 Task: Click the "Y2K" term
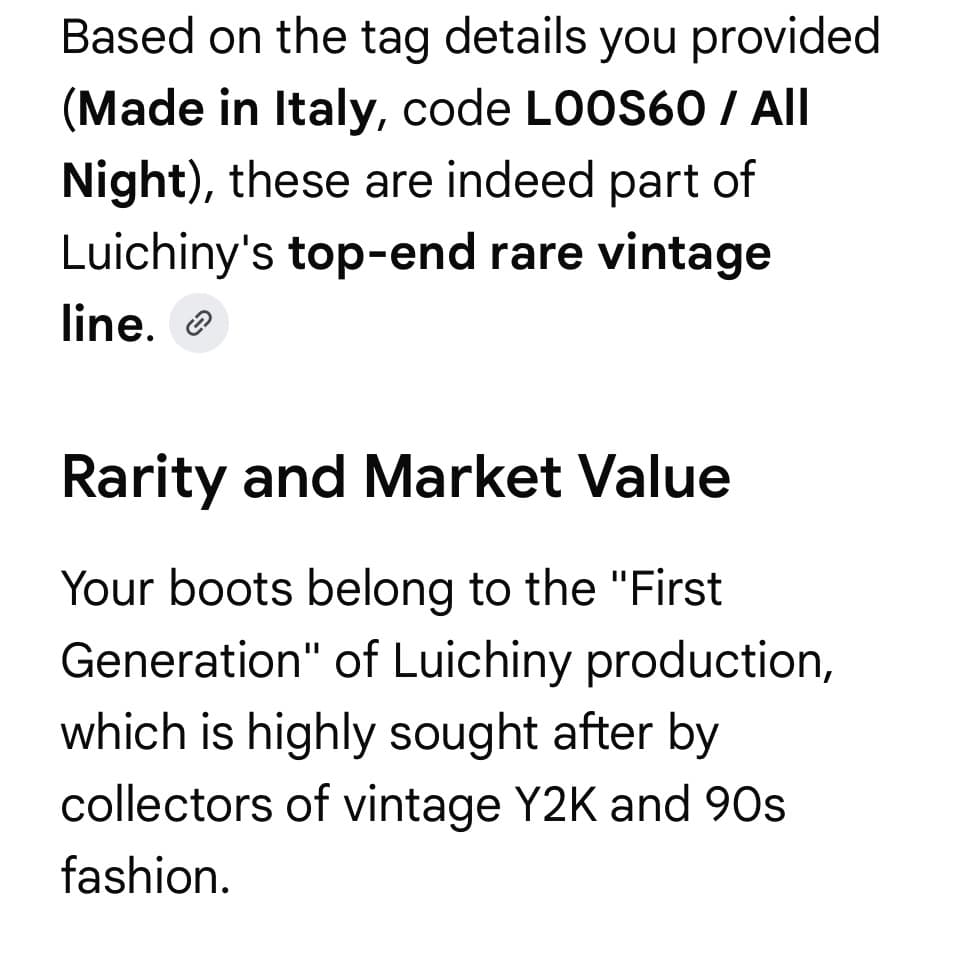tap(551, 805)
